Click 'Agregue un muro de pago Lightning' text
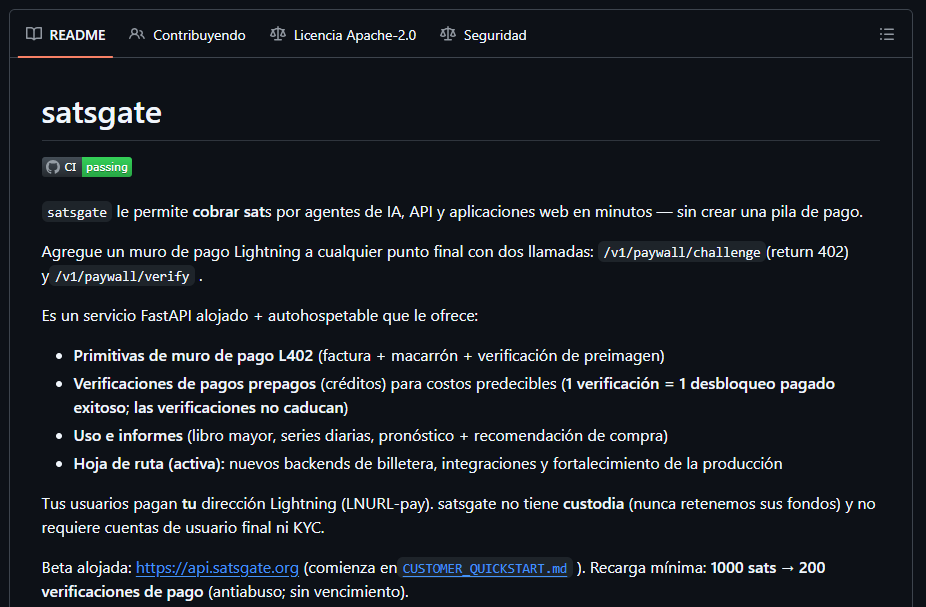 click(x=171, y=252)
